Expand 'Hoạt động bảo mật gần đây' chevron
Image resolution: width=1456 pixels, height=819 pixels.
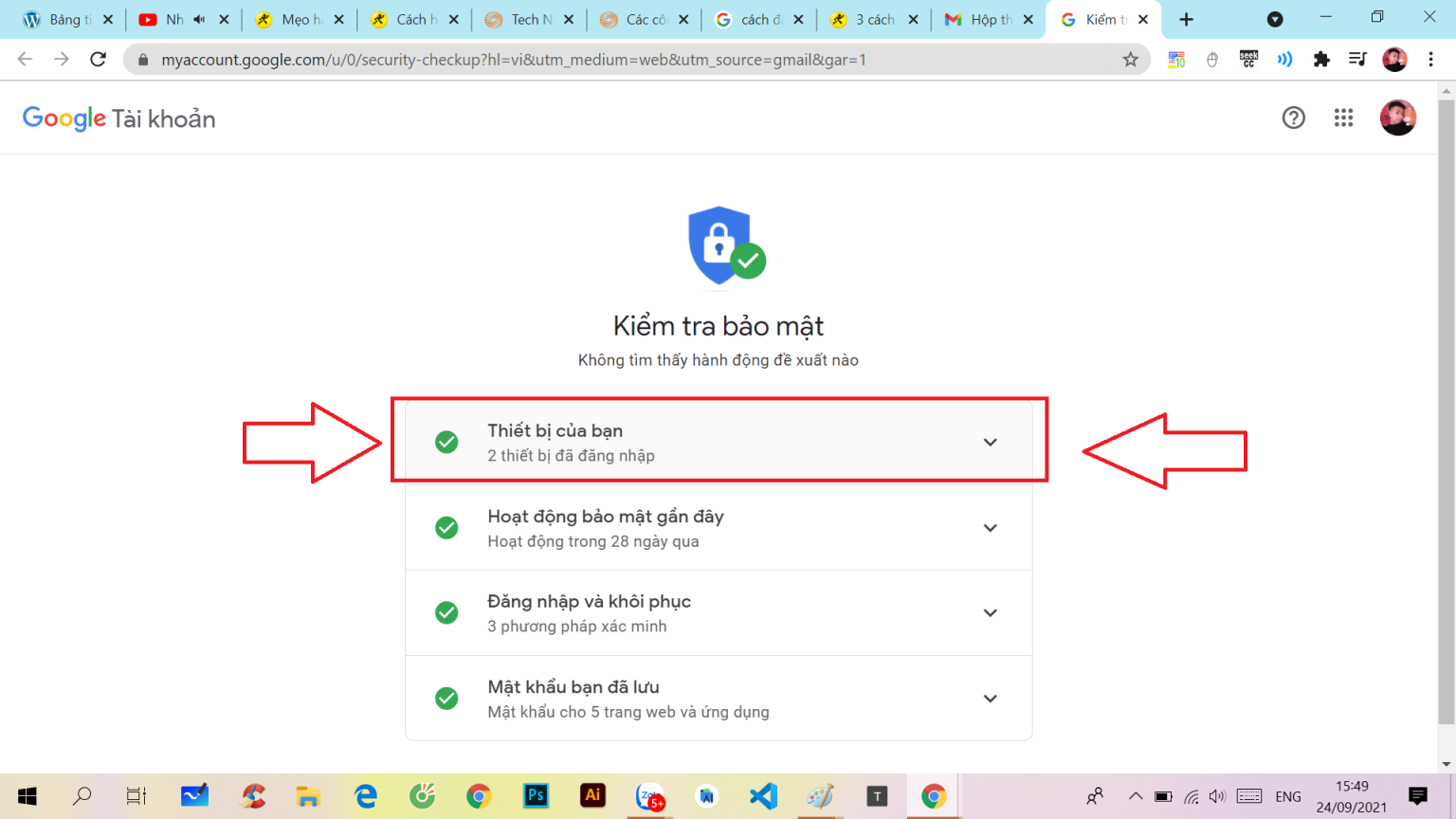pos(990,528)
